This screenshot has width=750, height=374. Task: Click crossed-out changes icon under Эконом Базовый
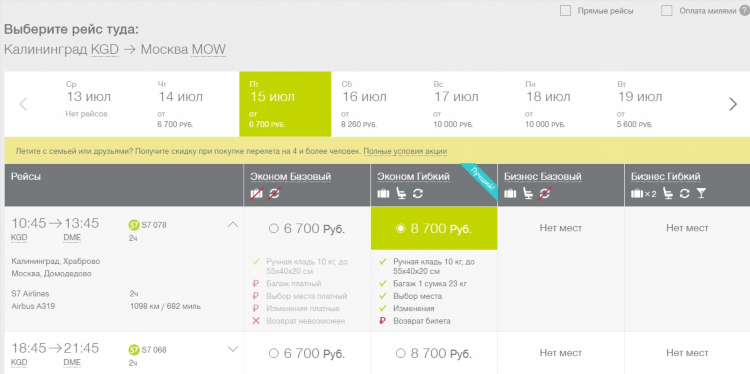pos(275,193)
